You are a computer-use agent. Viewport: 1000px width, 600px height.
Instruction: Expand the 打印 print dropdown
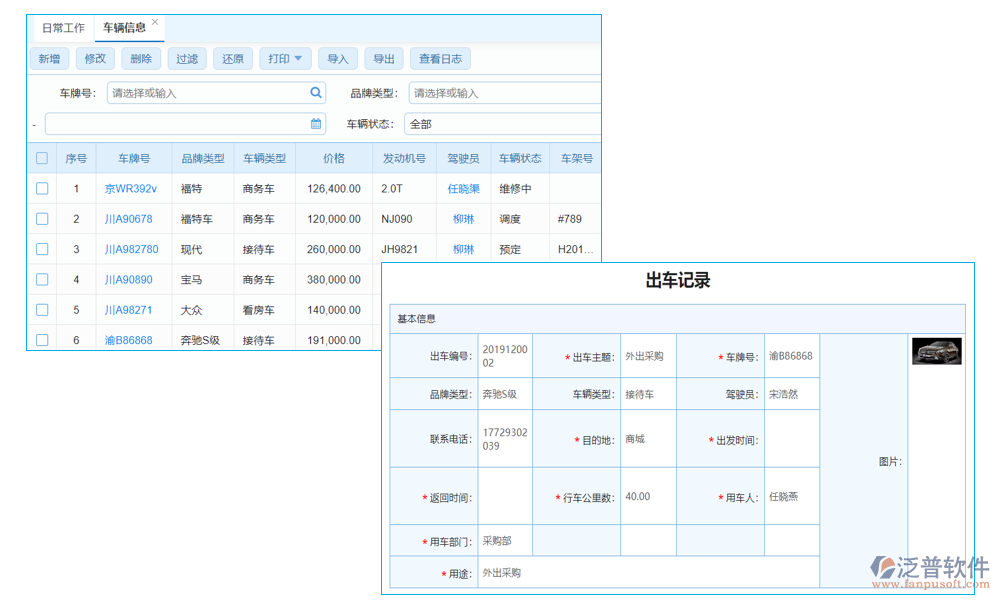tap(285, 58)
